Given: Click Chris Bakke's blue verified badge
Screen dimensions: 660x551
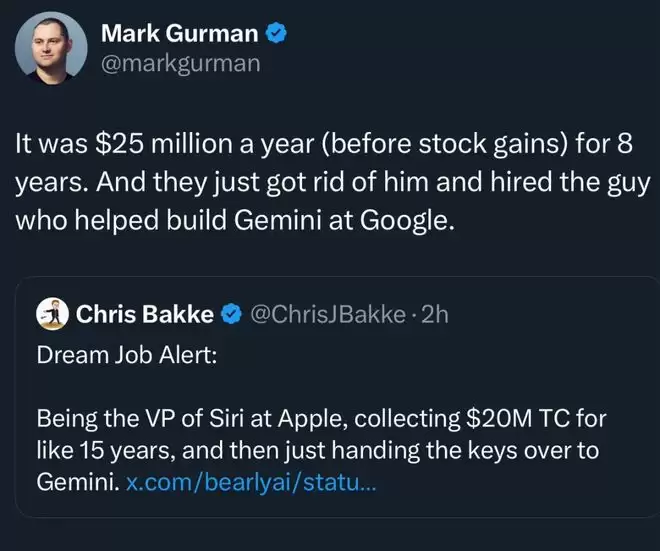Looking at the screenshot, I should point(231,315).
